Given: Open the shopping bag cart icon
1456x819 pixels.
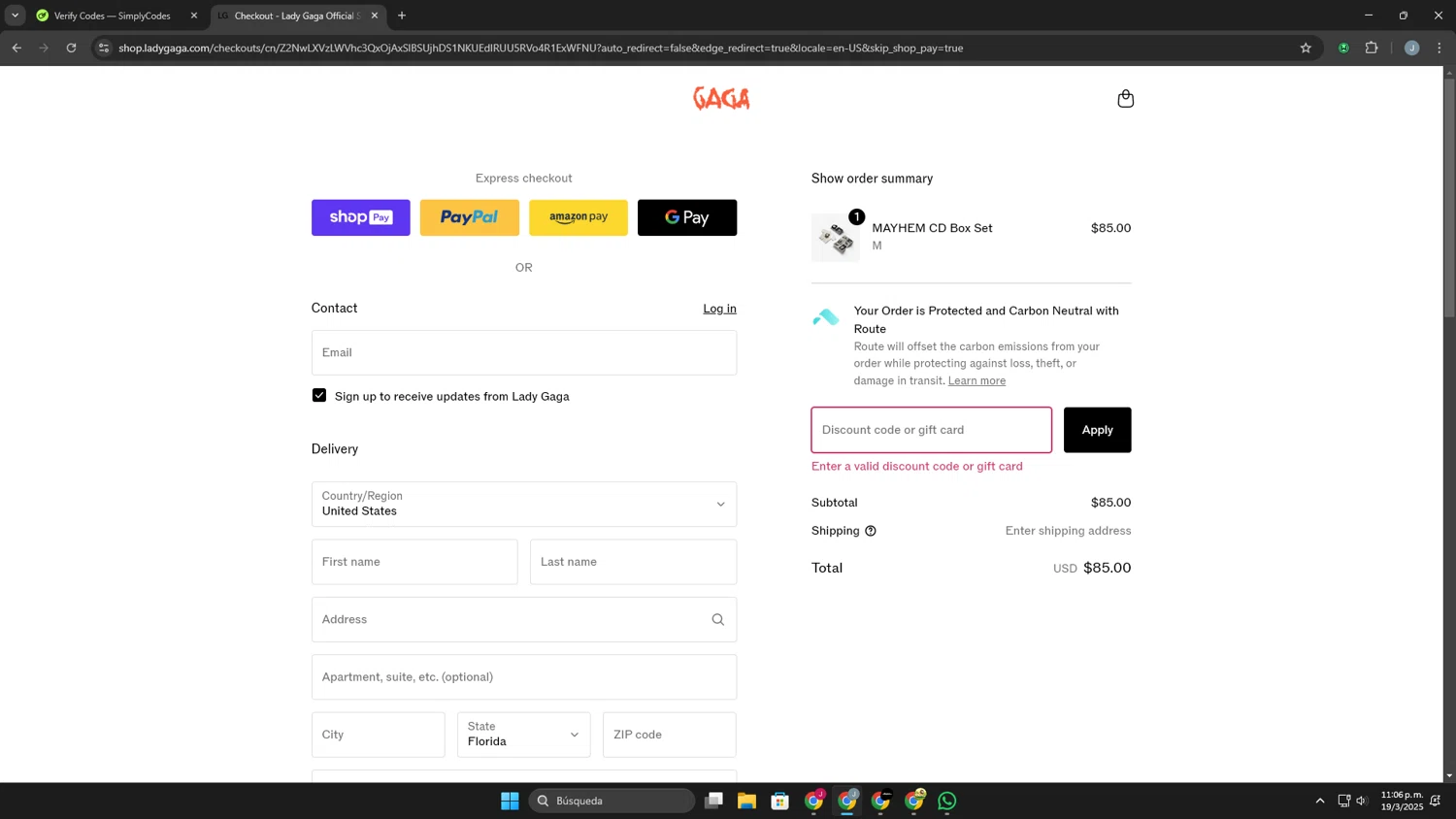Looking at the screenshot, I should pyautogui.click(x=1125, y=99).
